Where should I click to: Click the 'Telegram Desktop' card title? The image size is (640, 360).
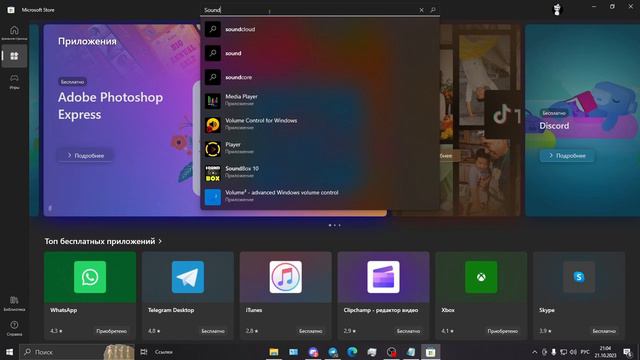coord(171,310)
